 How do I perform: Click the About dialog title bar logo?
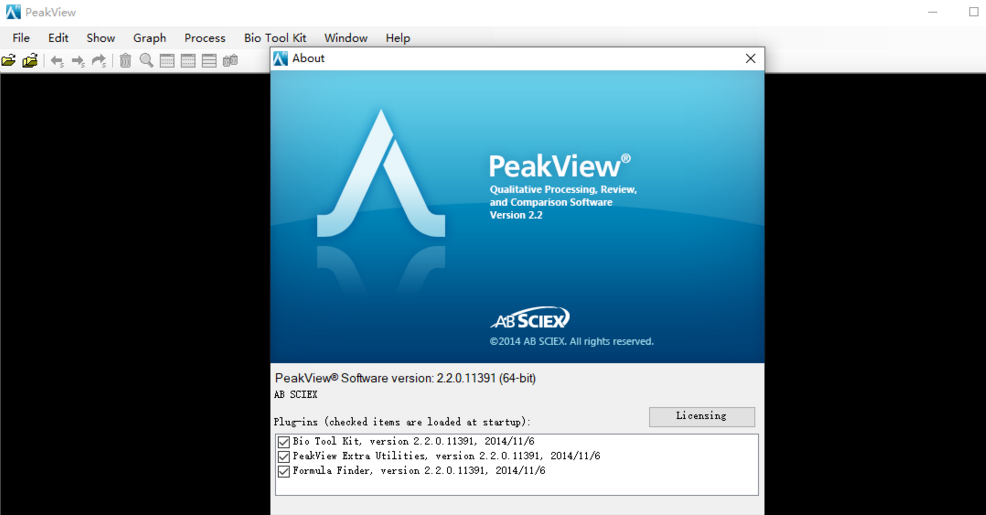click(x=280, y=58)
